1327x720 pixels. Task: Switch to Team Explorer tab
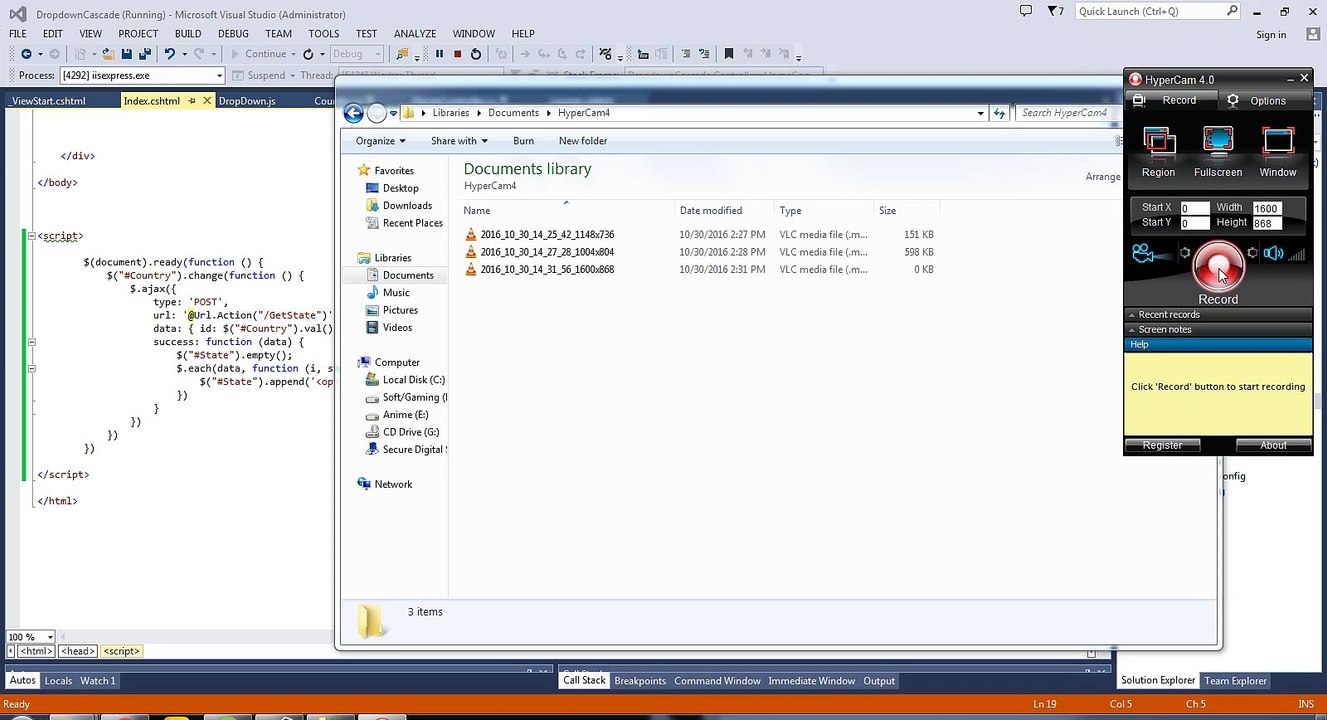tap(1235, 681)
